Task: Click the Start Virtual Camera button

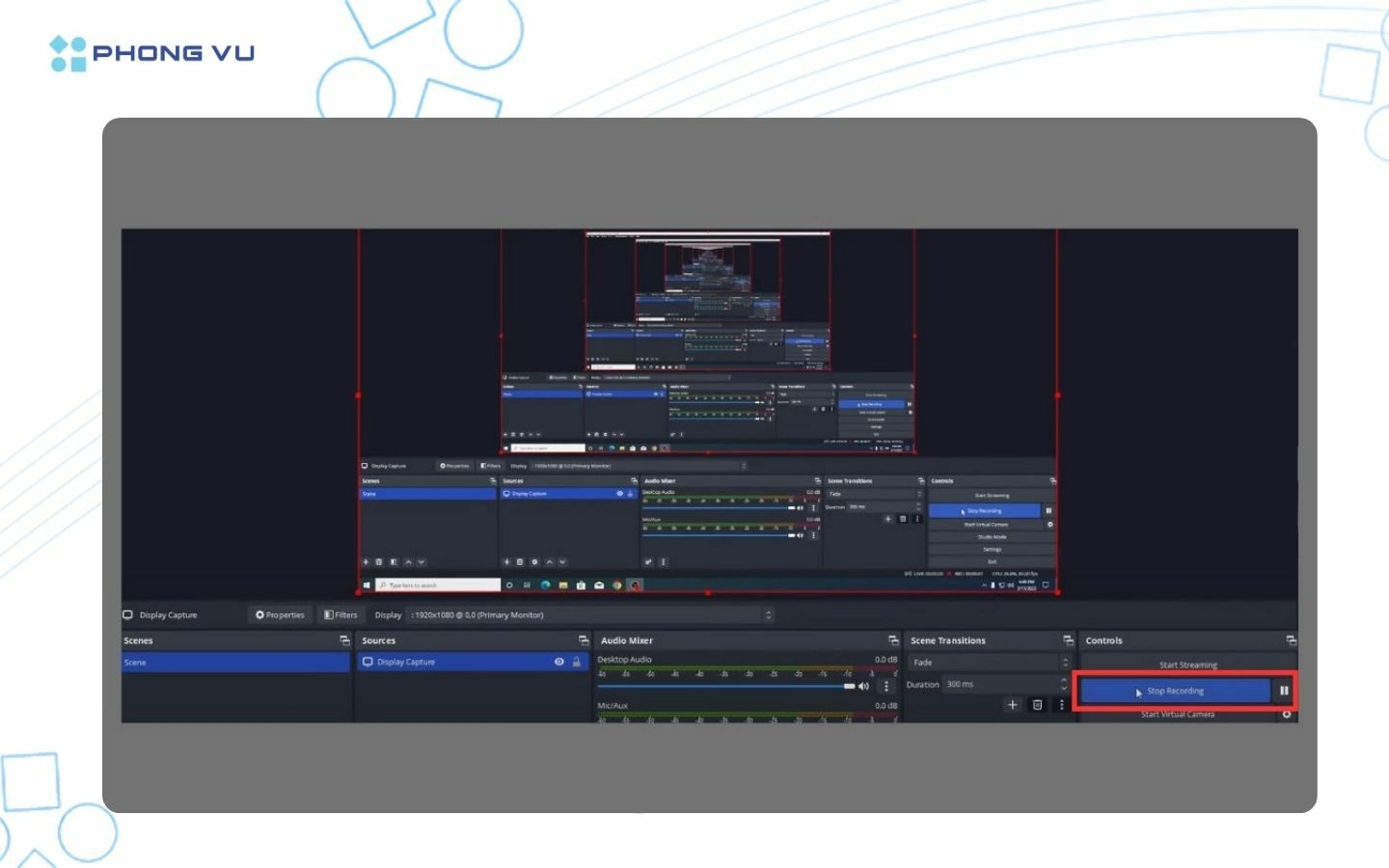Action: point(1178,715)
